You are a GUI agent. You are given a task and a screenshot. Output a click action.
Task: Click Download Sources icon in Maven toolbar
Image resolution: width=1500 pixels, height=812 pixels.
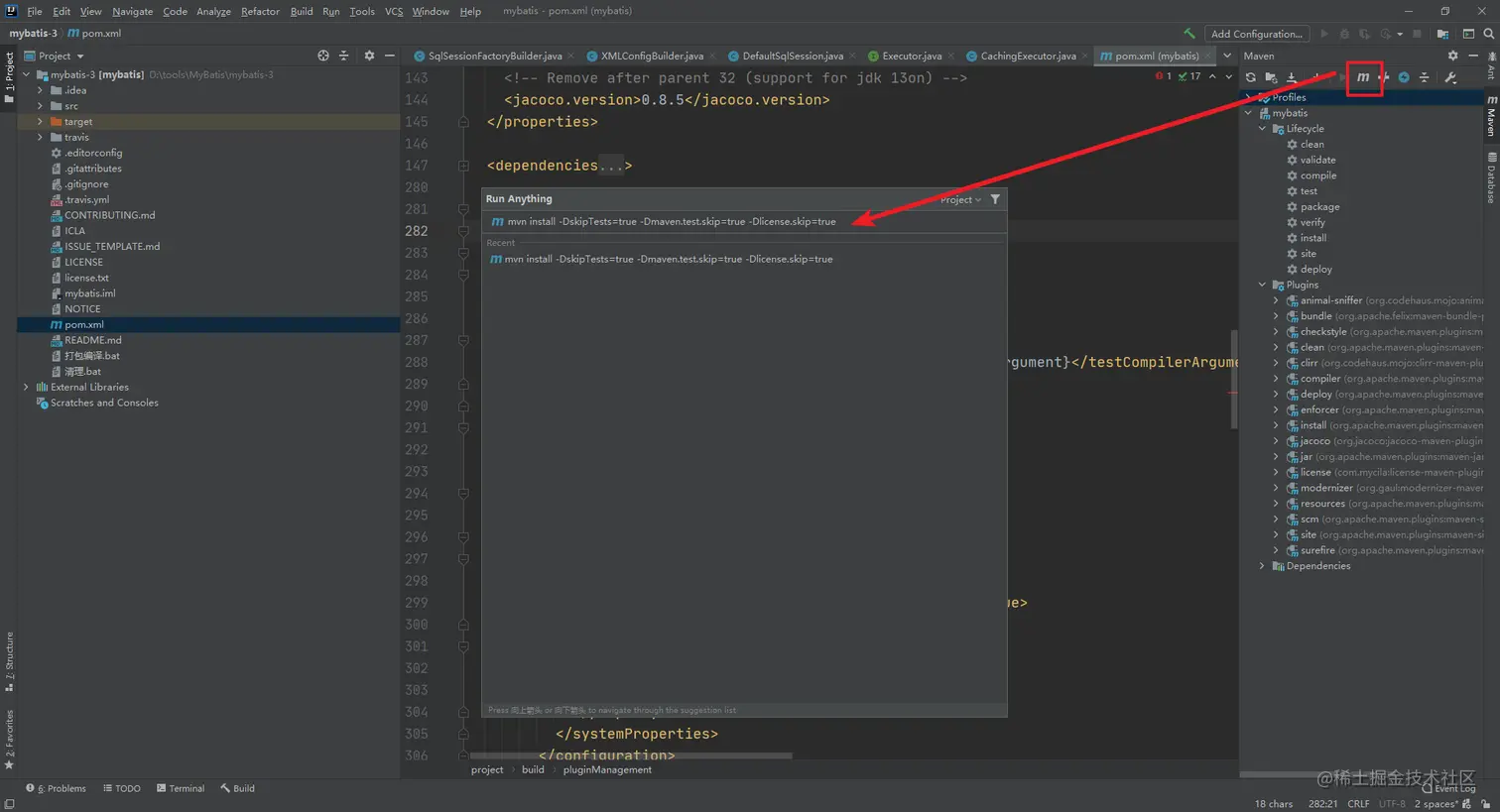click(1292, 77)
